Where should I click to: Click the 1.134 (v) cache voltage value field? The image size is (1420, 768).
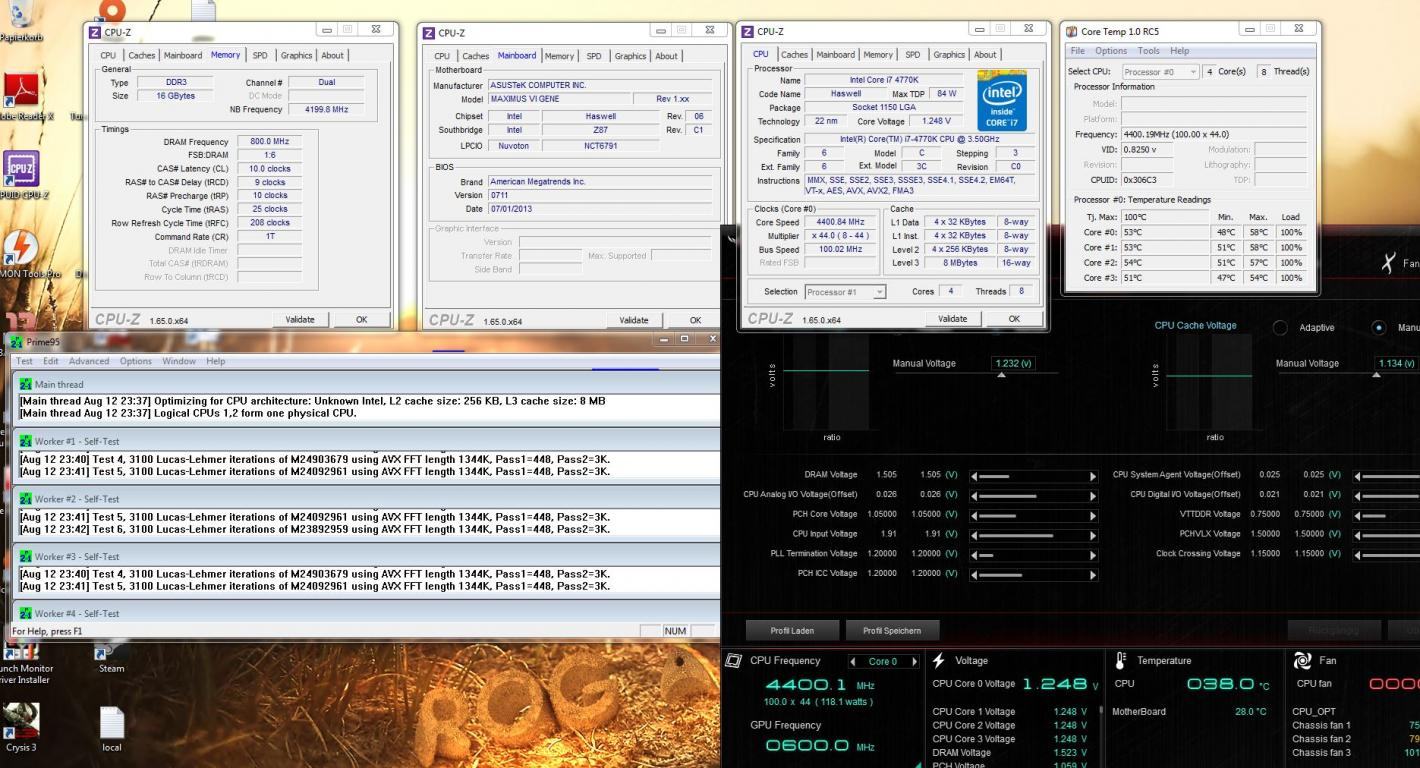point(1396,363)
